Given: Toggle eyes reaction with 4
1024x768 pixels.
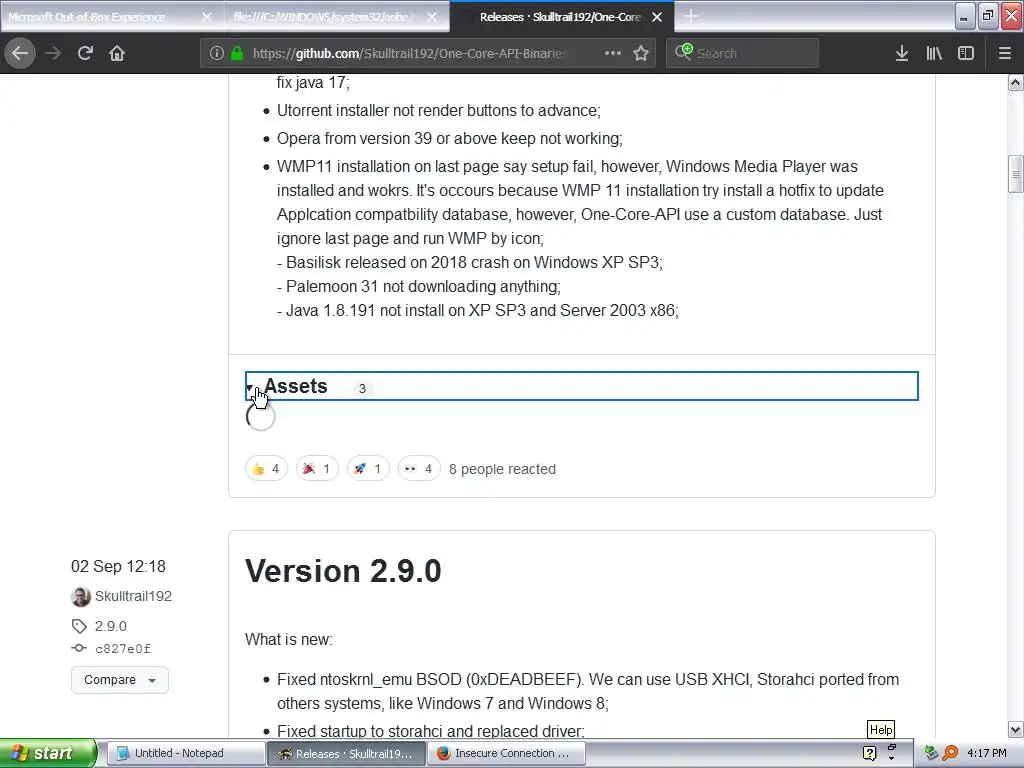Looking at the screenshot, I should pyautogui.click(x=419, y=469).
